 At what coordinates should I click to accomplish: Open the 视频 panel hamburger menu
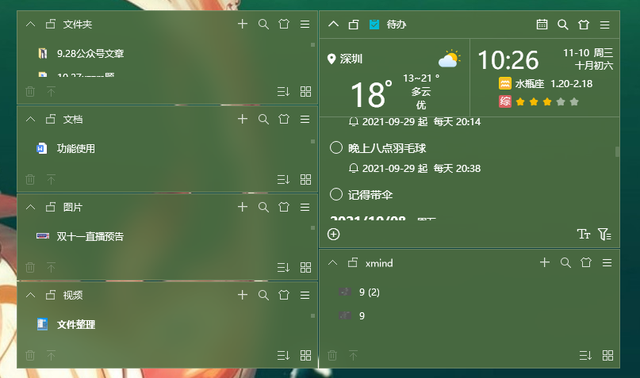(x=305, y=295)
